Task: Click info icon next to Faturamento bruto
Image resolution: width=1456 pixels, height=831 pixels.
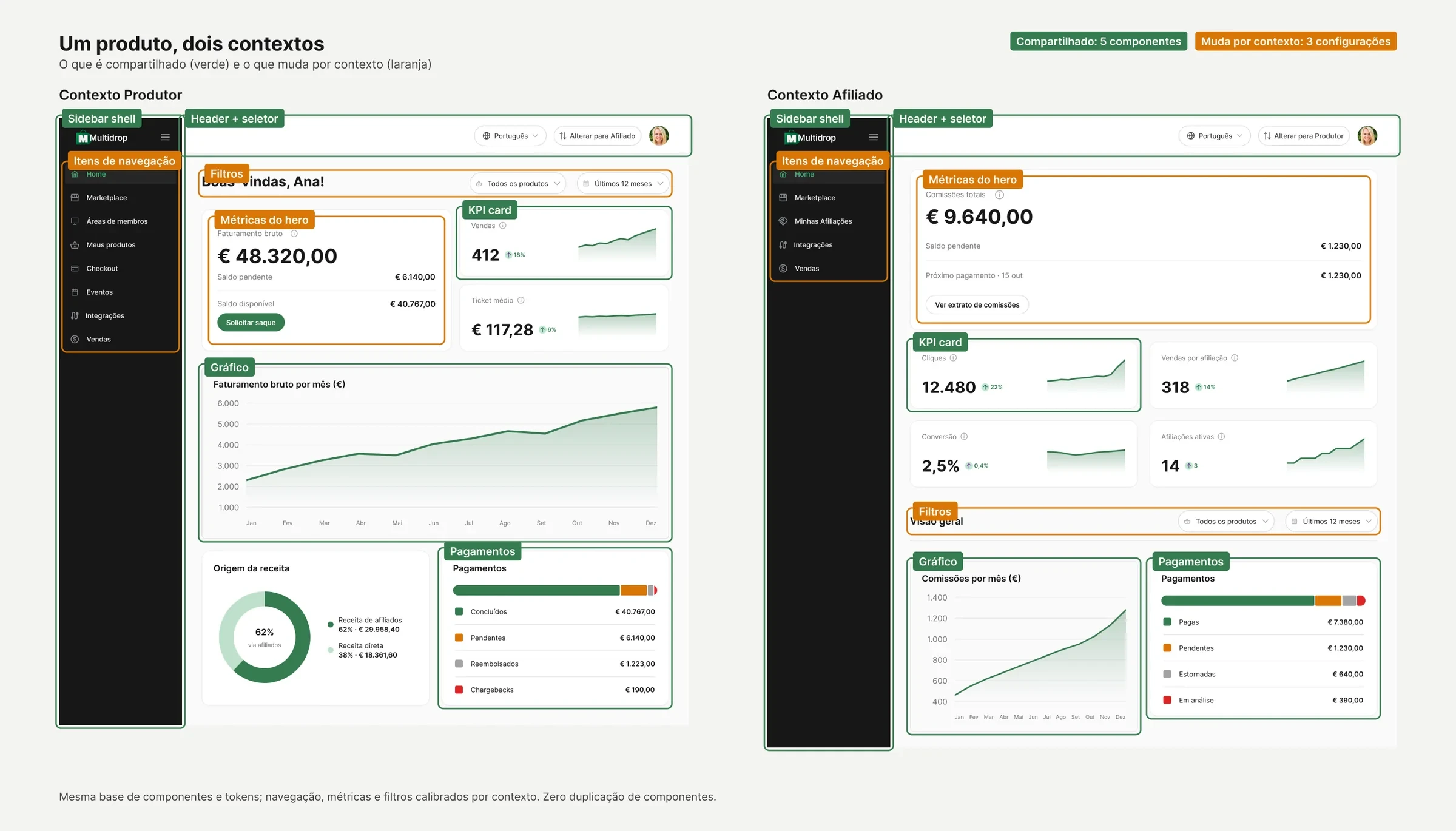Action: (x=294, y=234)
